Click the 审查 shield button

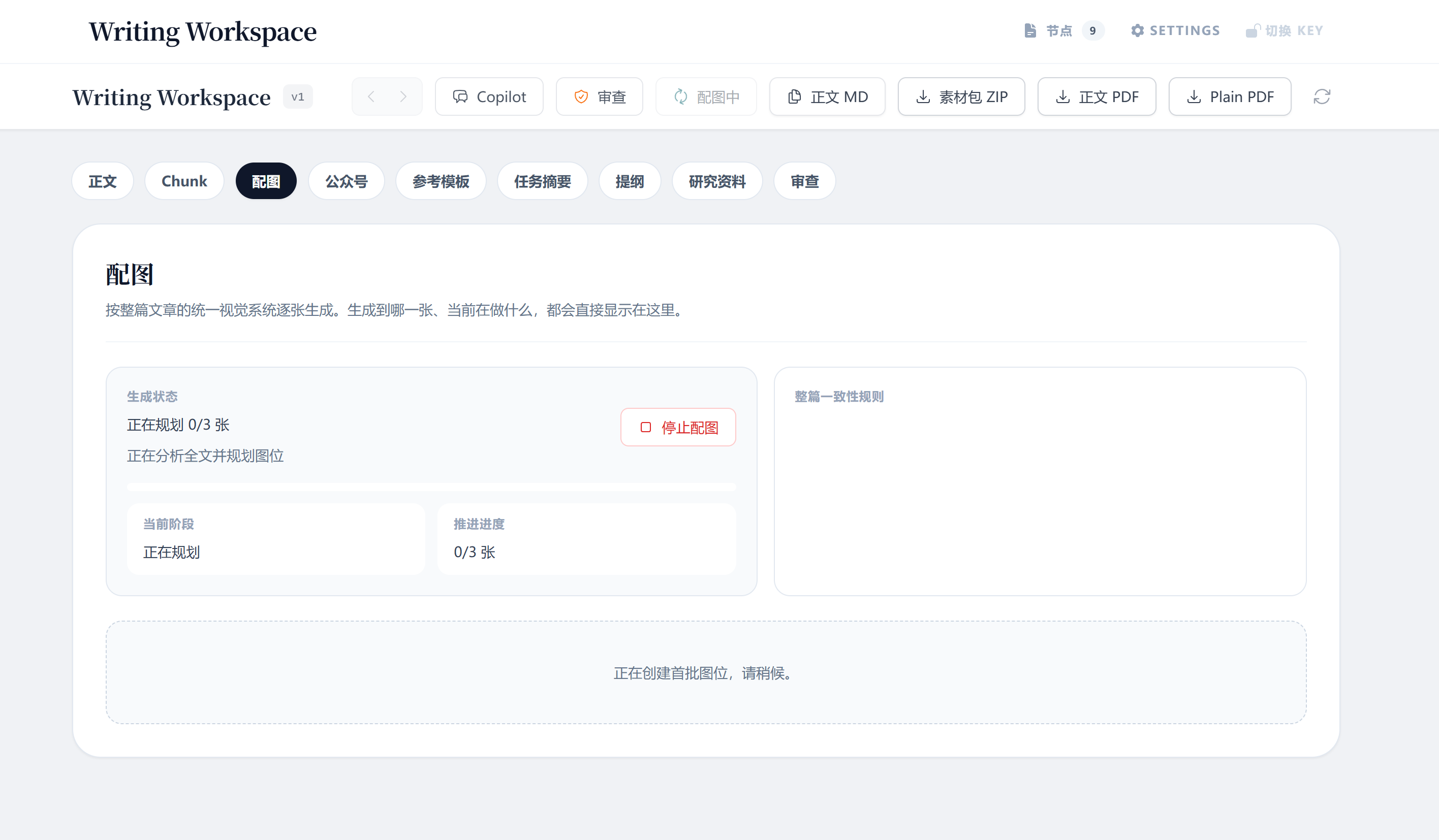599,97
